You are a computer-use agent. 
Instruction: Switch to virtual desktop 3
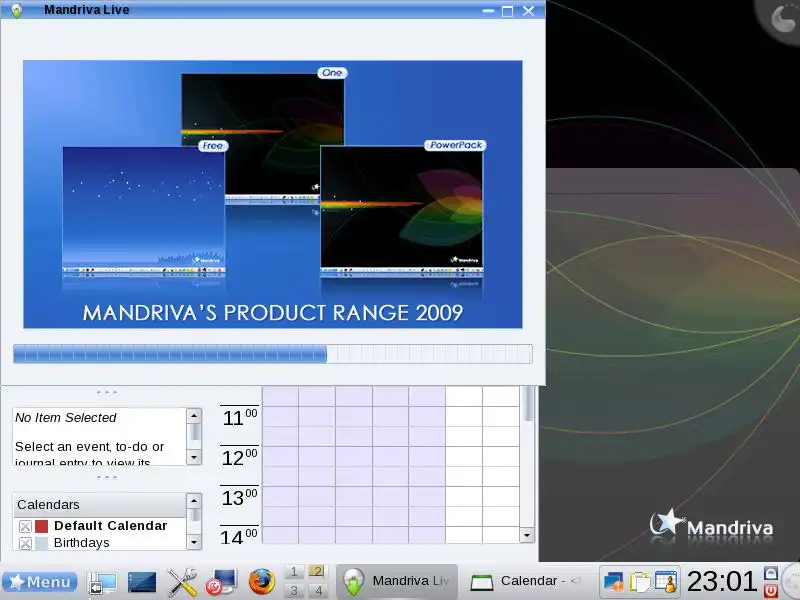(294, 591)
